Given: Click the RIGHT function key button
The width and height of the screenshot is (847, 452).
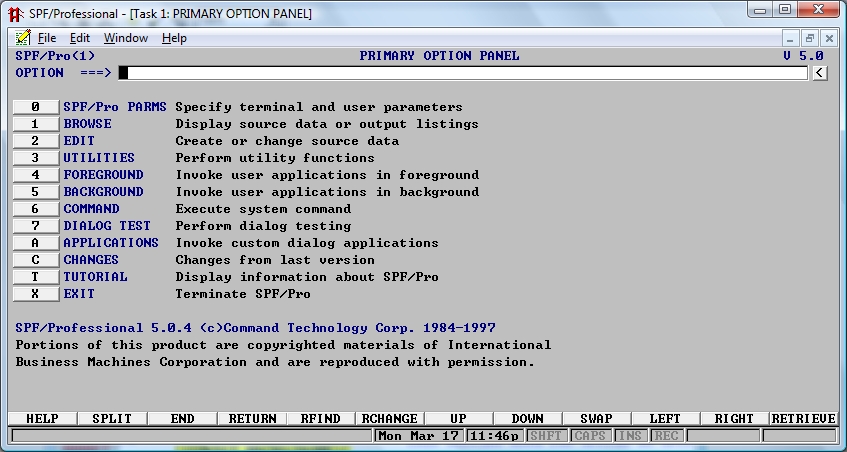Looking at the screenshot, I should (x=734, y=419).
